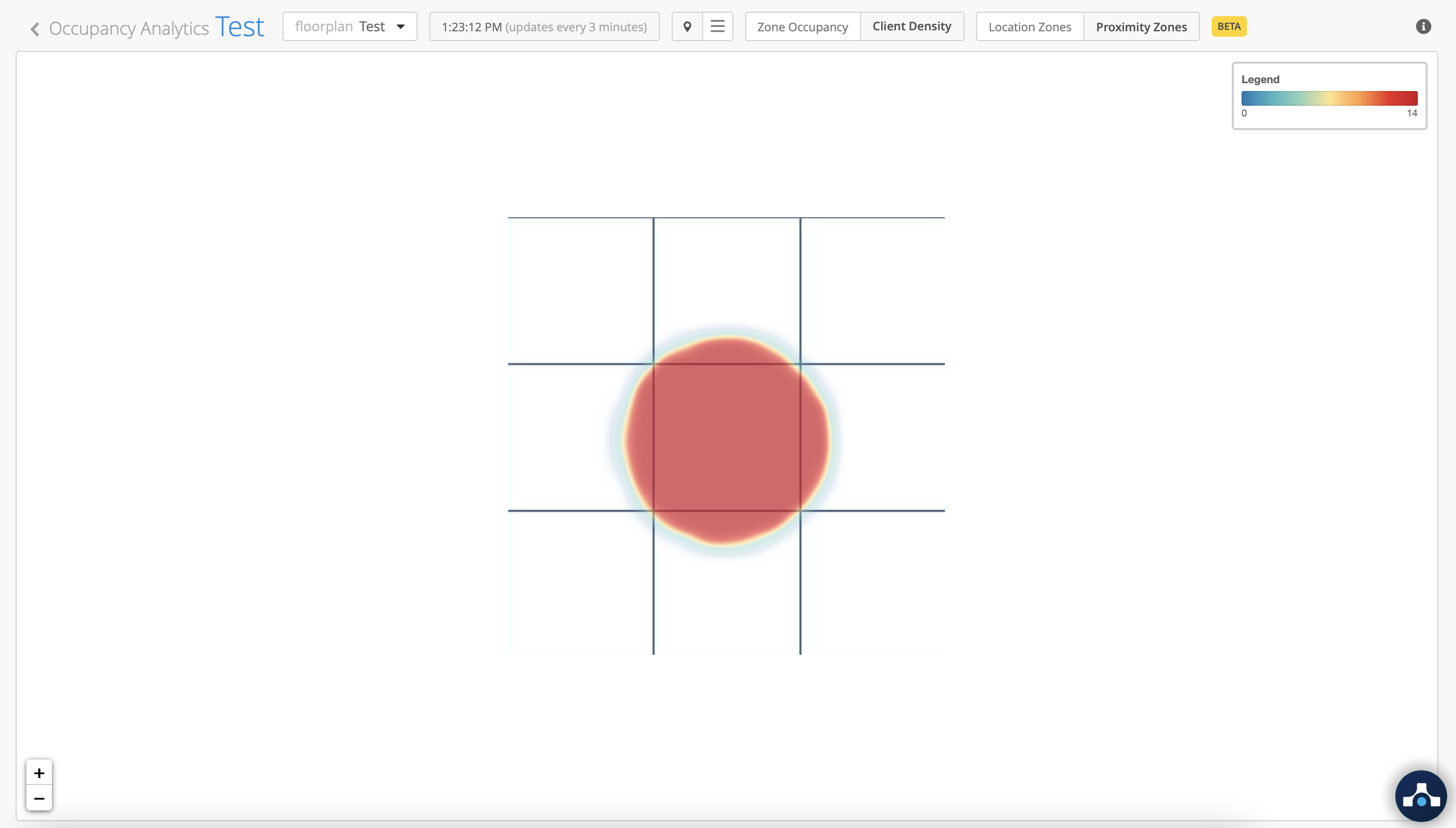Toggle Zone Occupancy view
Viewport: 1456px width, 828px height.
point(802,27)
